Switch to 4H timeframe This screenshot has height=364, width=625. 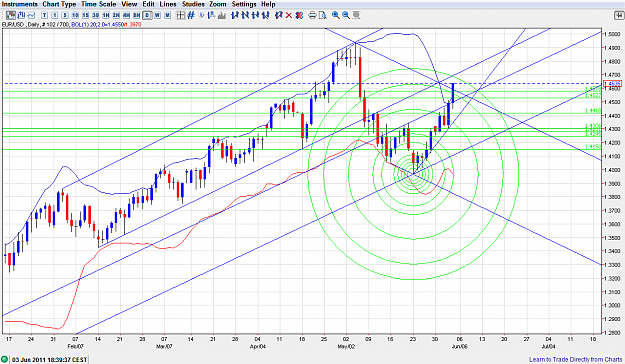point(126,15)
